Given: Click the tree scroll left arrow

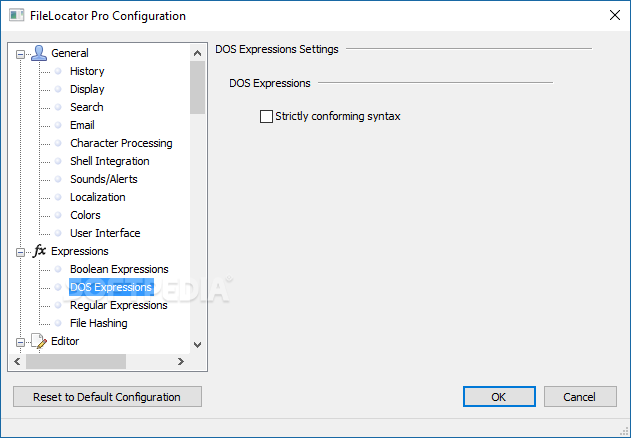Looking at the screenshot, I should (x=17, y=362).
